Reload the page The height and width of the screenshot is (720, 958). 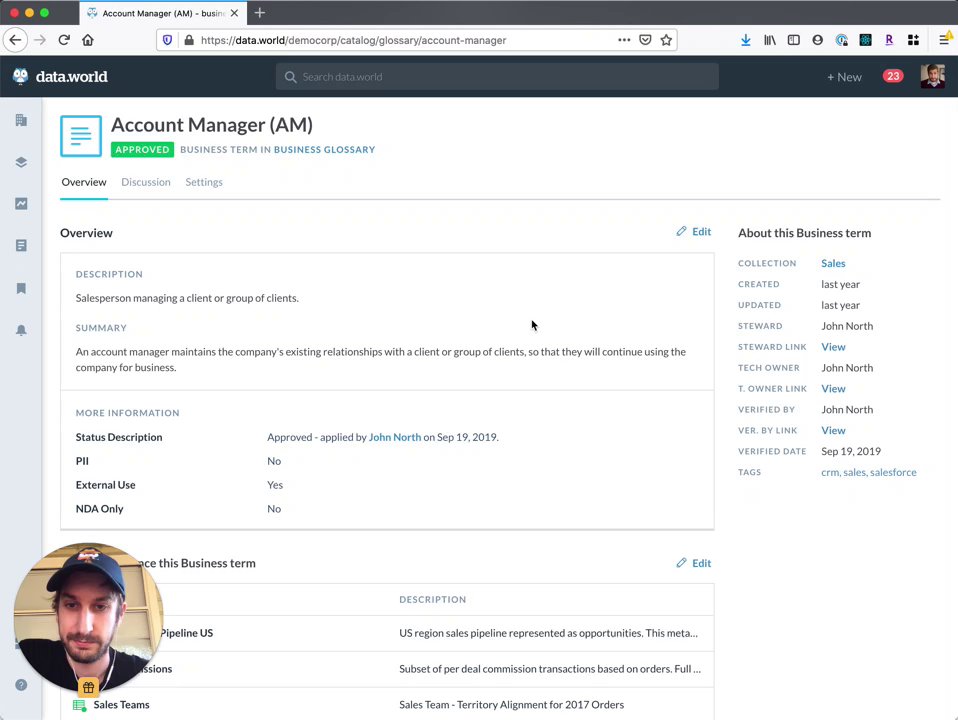64,40
